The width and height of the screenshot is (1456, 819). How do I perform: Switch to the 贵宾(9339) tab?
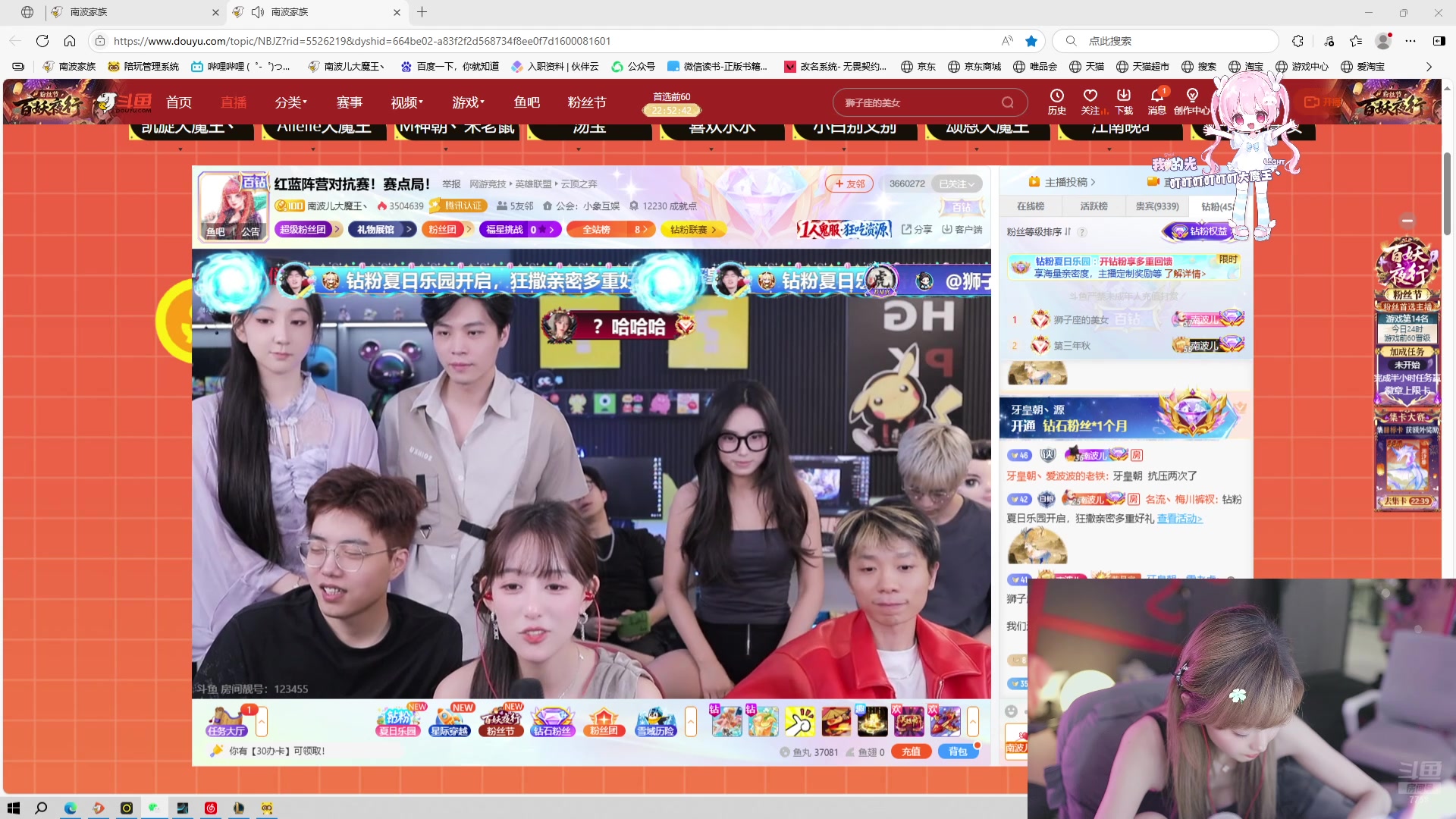click(1157, 206)
